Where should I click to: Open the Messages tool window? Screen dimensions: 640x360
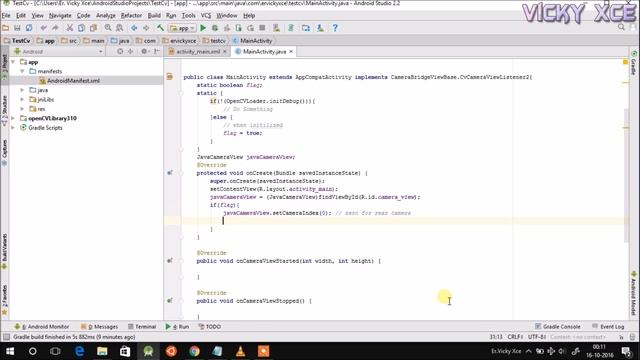(x=99, y=327)
